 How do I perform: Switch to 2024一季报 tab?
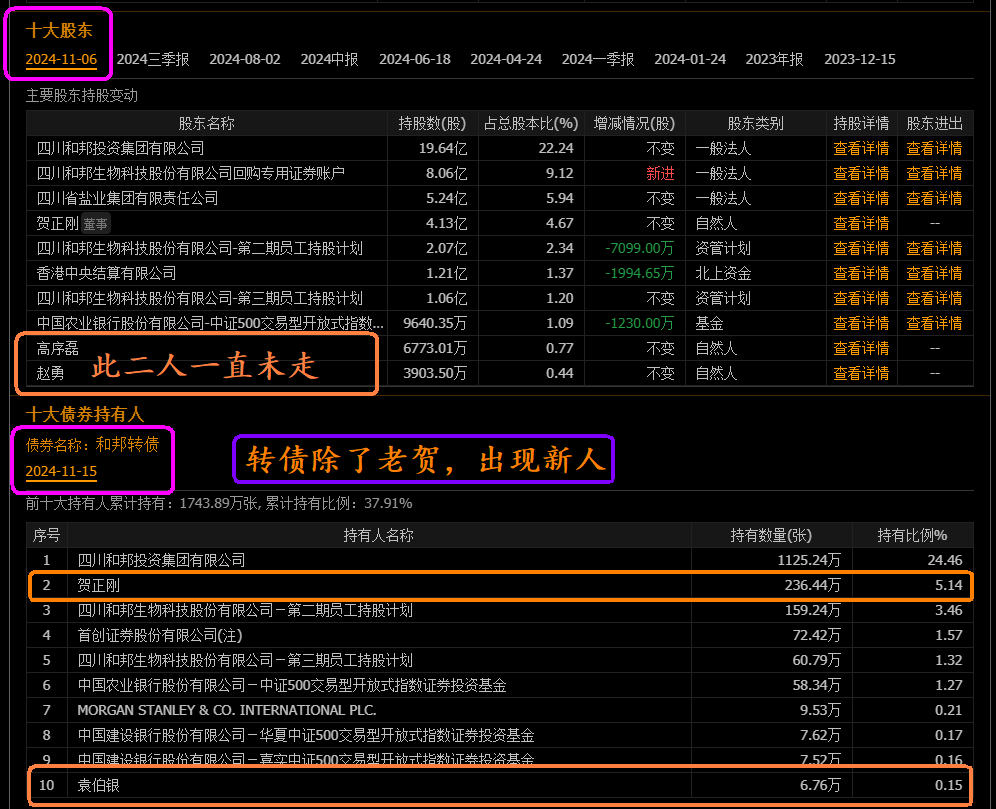tap(598, 59)
